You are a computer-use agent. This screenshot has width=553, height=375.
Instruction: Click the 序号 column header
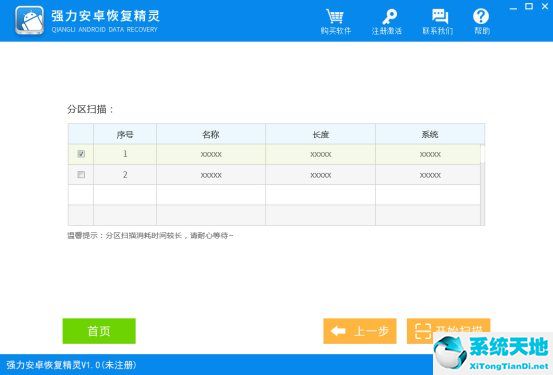click(x=125, y=134)
